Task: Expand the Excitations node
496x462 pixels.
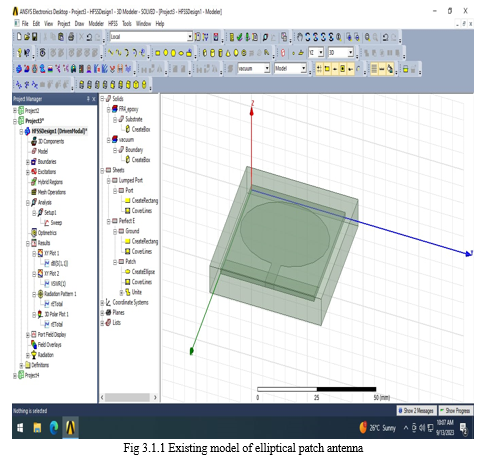Action: [x=28, y=172]
